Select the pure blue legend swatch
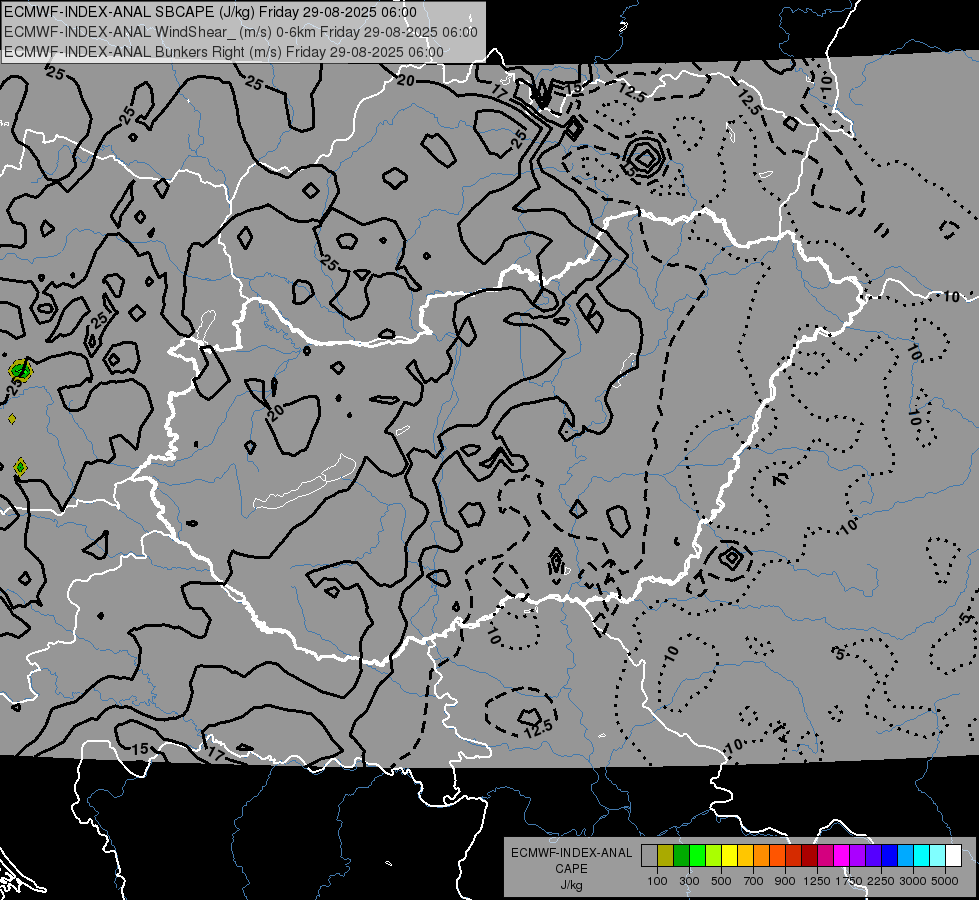 (890, 856)
